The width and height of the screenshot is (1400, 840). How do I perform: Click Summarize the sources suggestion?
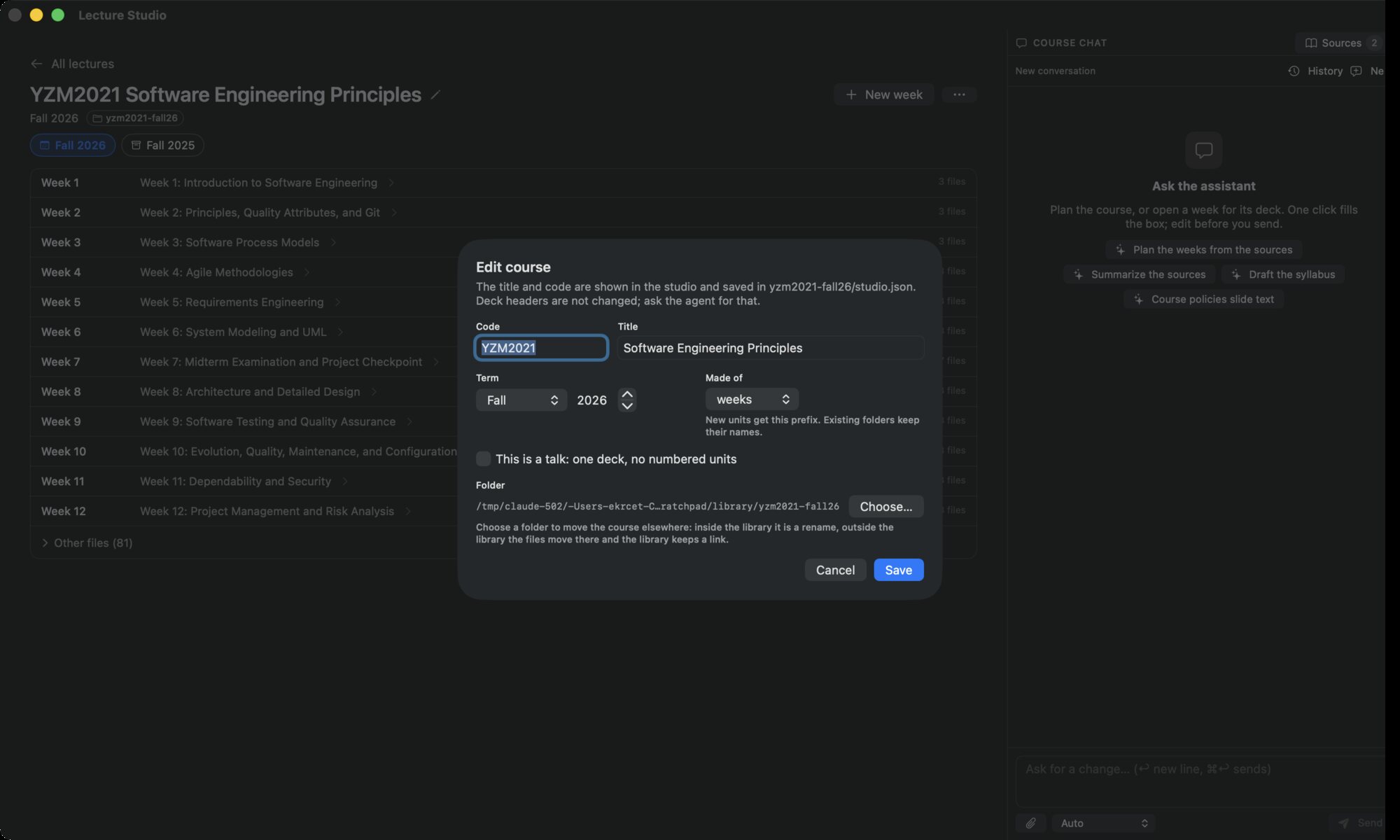point(1140,274)
